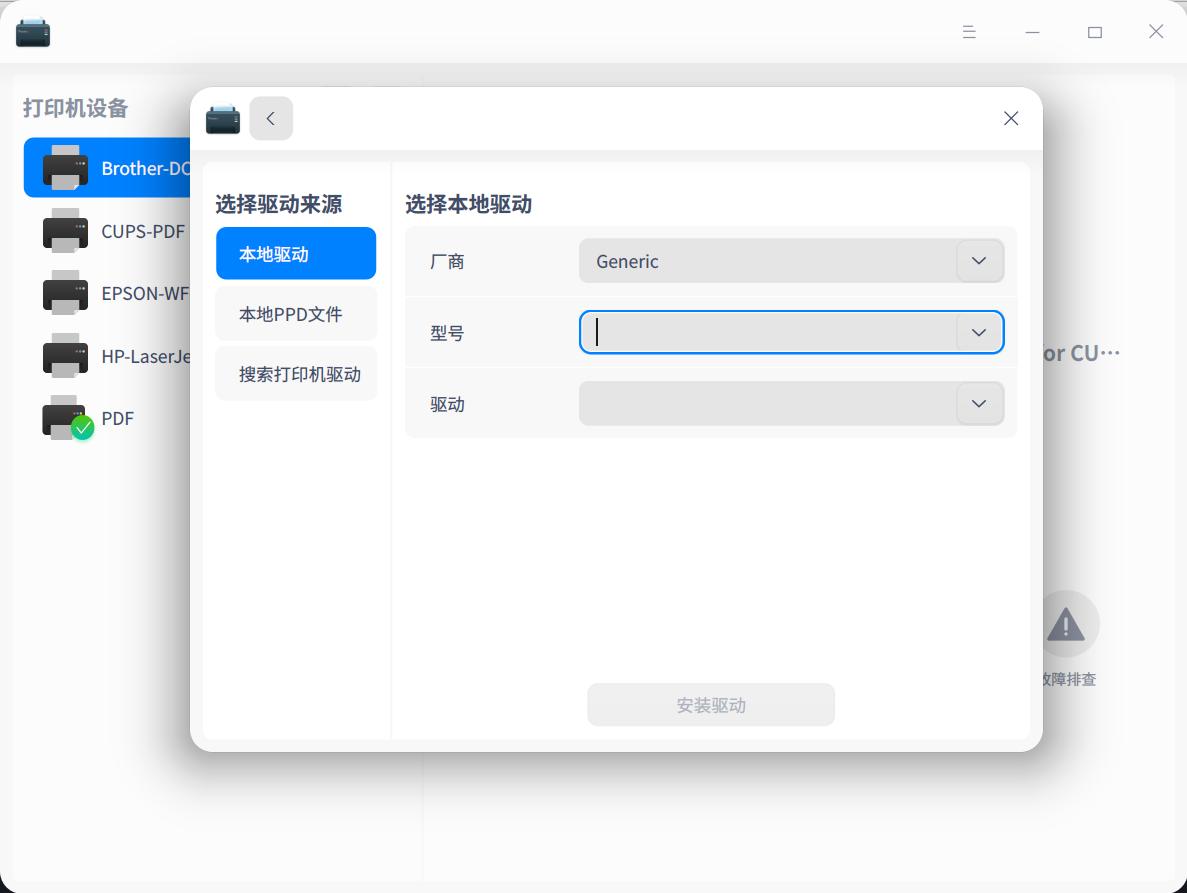
Task: Switch to 本地PPD文件 driver source
Action: pyautogui.click(x=296, y=313)
